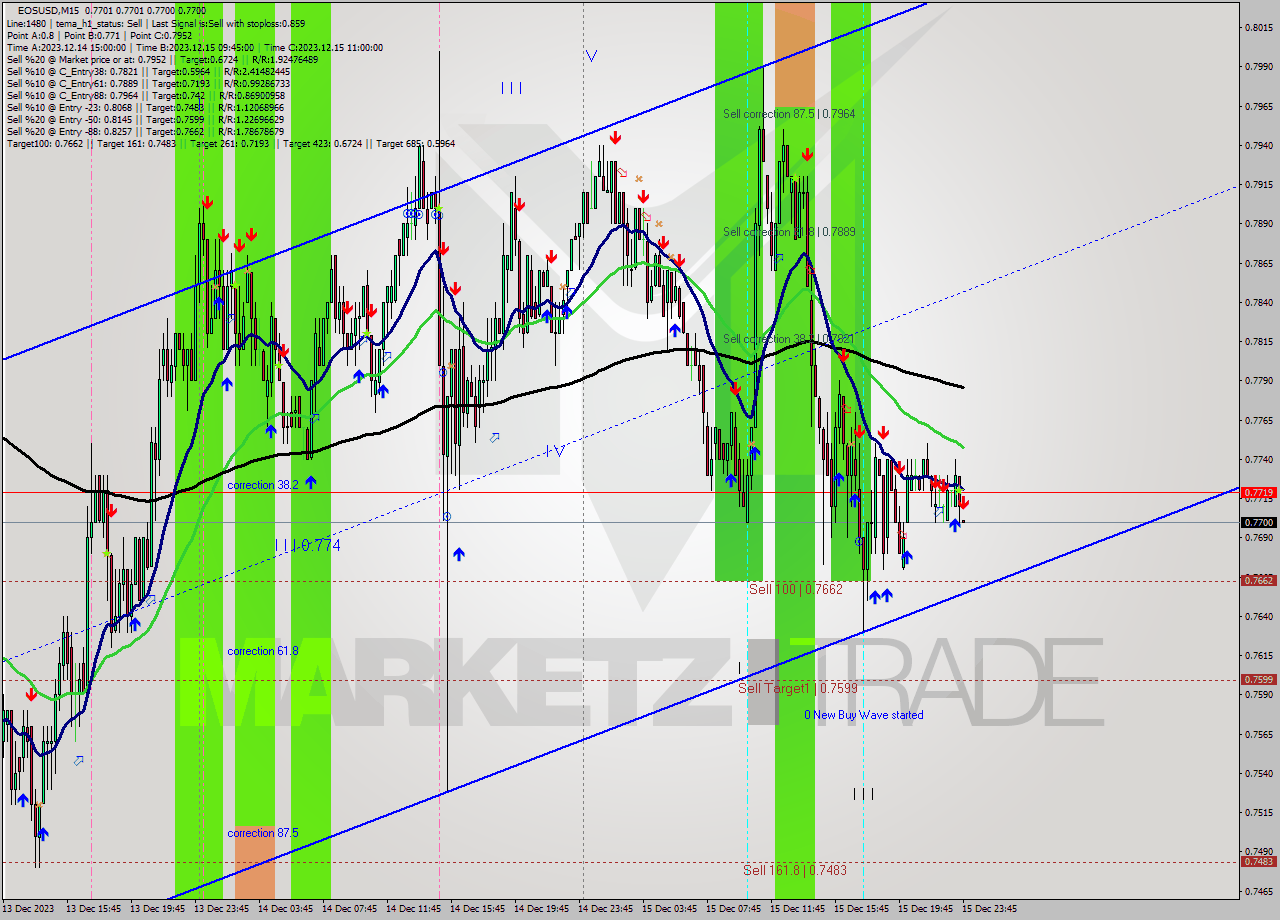The image size is (1280, 920).
Task: Click the '13 Dec 23:45' time axis label
Action: (x=221, y=909)
